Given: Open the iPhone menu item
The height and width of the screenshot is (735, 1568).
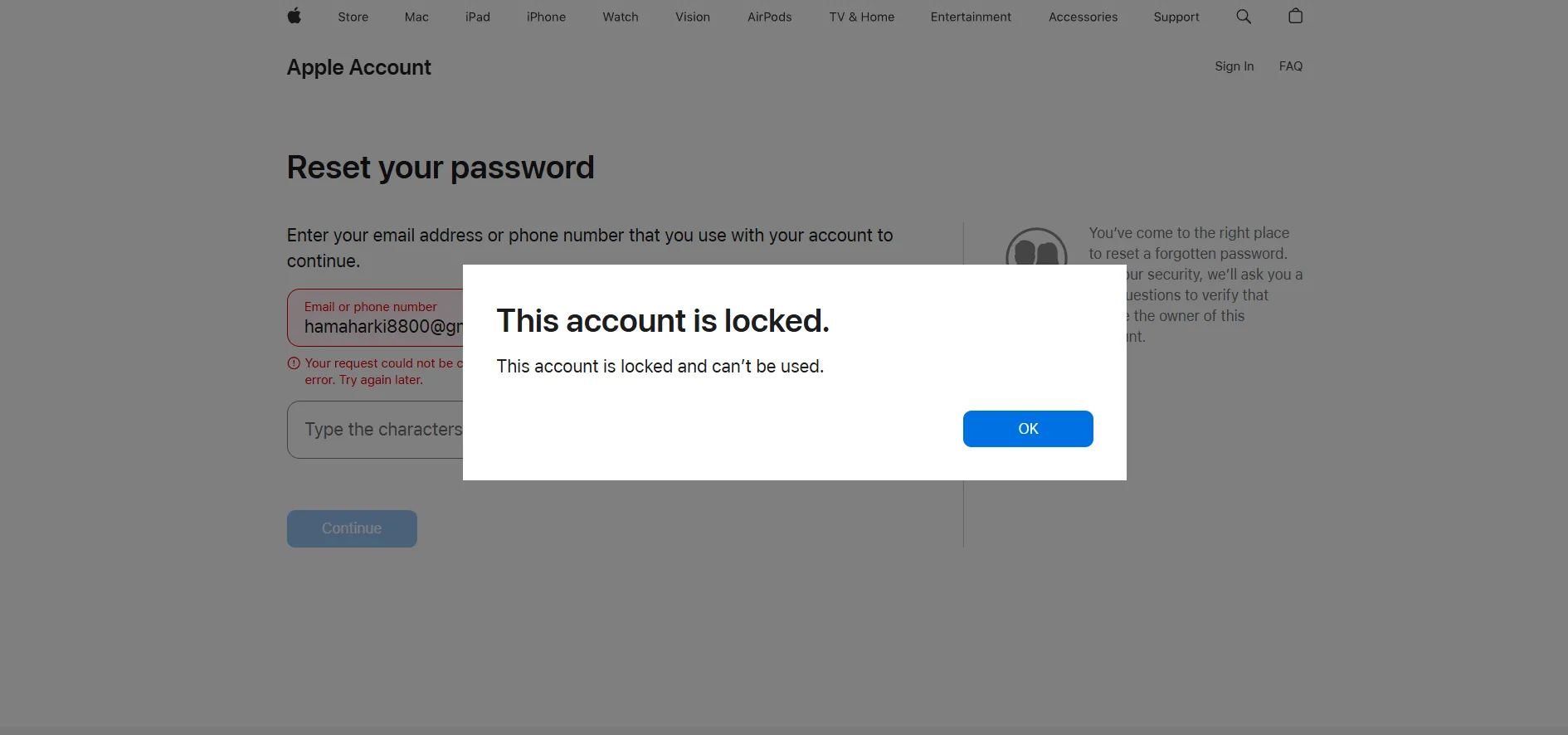Looking at the screenshot, I should pos(546,17).
